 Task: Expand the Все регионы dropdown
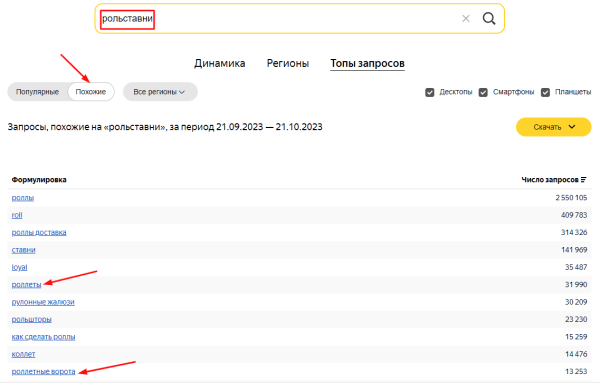tap(160, 92)
